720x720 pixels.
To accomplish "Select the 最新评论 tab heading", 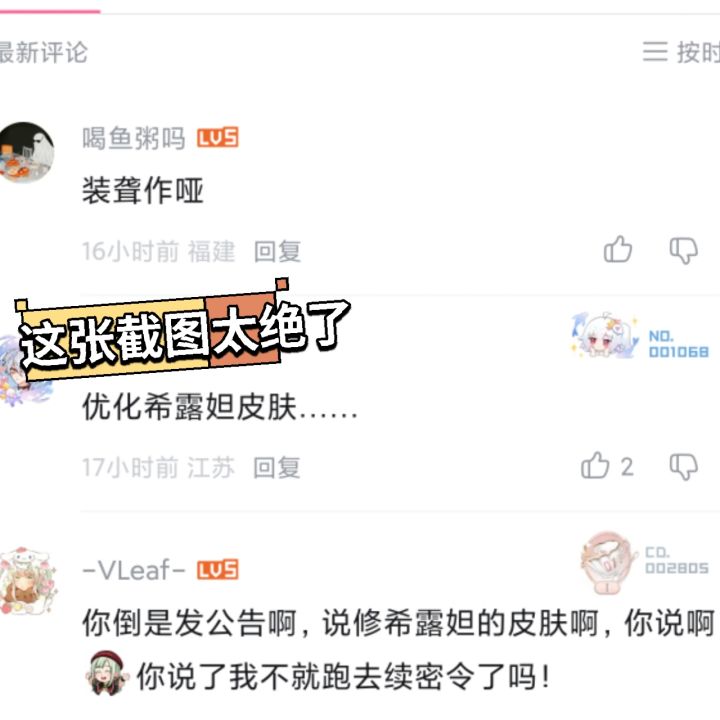I will click(44, 52).
